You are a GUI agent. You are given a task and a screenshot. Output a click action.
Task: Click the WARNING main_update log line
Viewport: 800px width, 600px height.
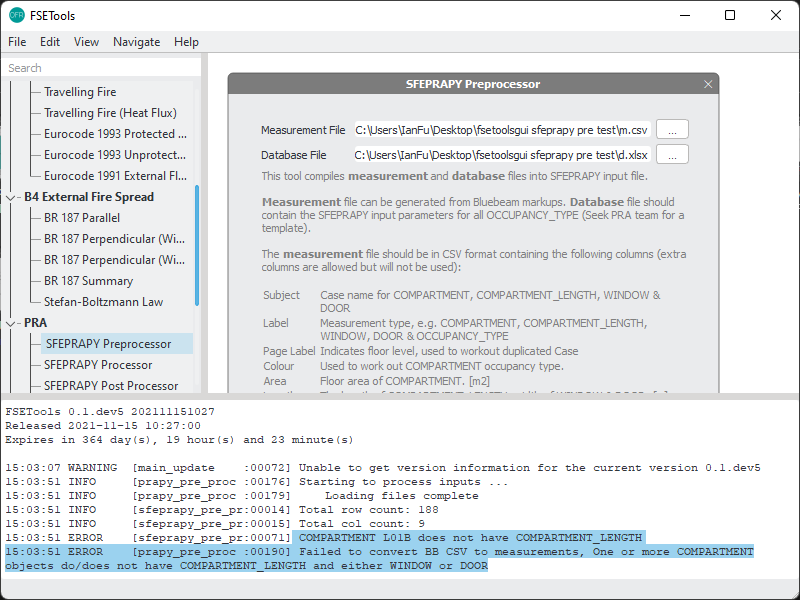point(383,468)
